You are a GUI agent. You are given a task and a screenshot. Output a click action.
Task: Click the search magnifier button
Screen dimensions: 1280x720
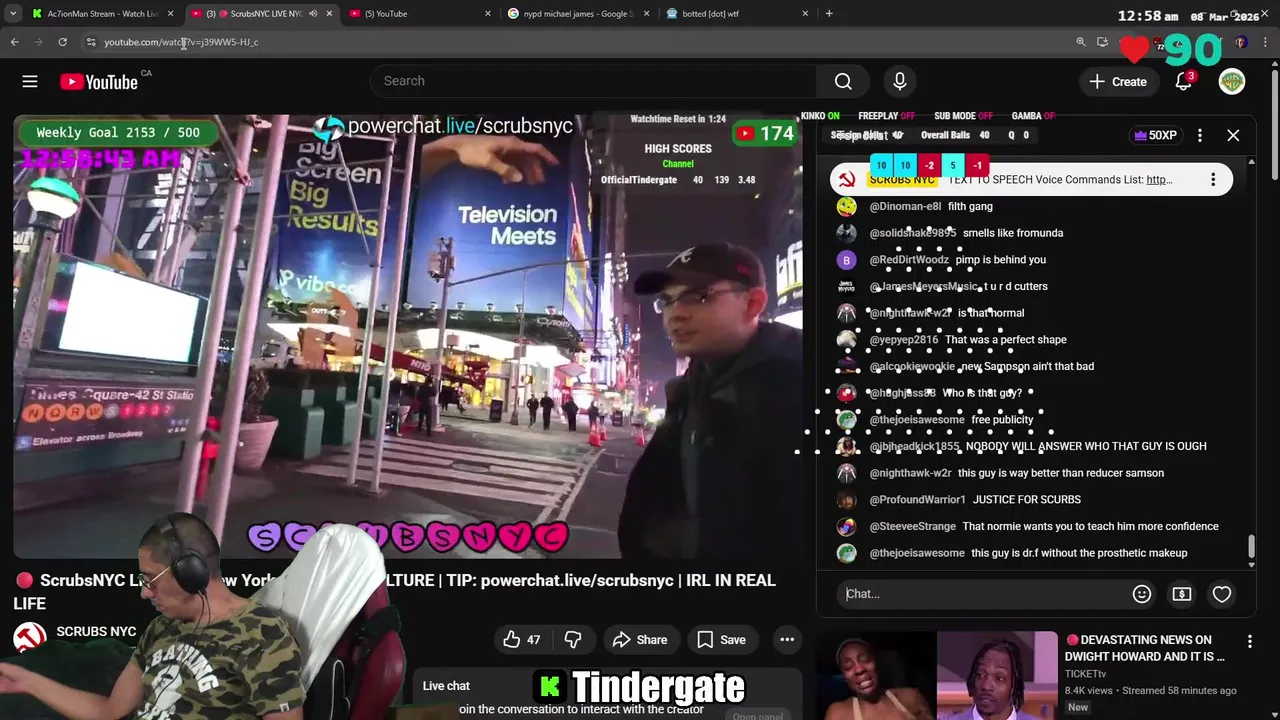click(x=843, y=81)
